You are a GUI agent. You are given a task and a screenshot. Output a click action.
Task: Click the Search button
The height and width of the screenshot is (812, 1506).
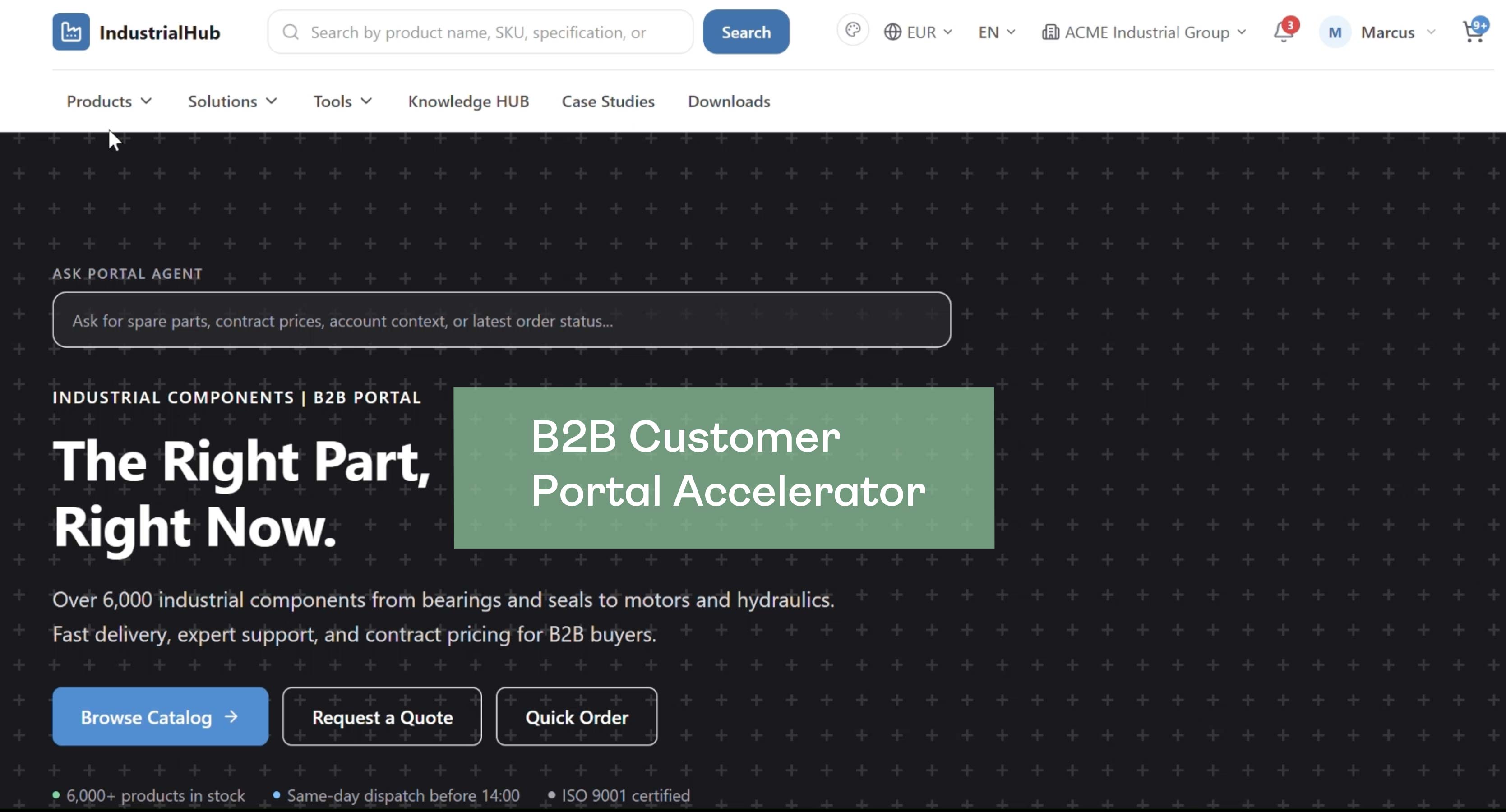click(x=746, y=32)
